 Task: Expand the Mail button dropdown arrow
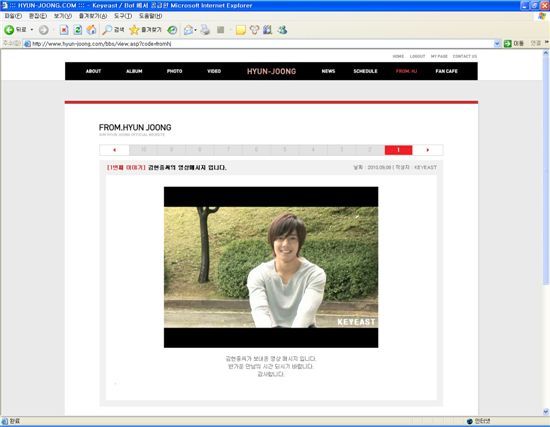(195, 30)
